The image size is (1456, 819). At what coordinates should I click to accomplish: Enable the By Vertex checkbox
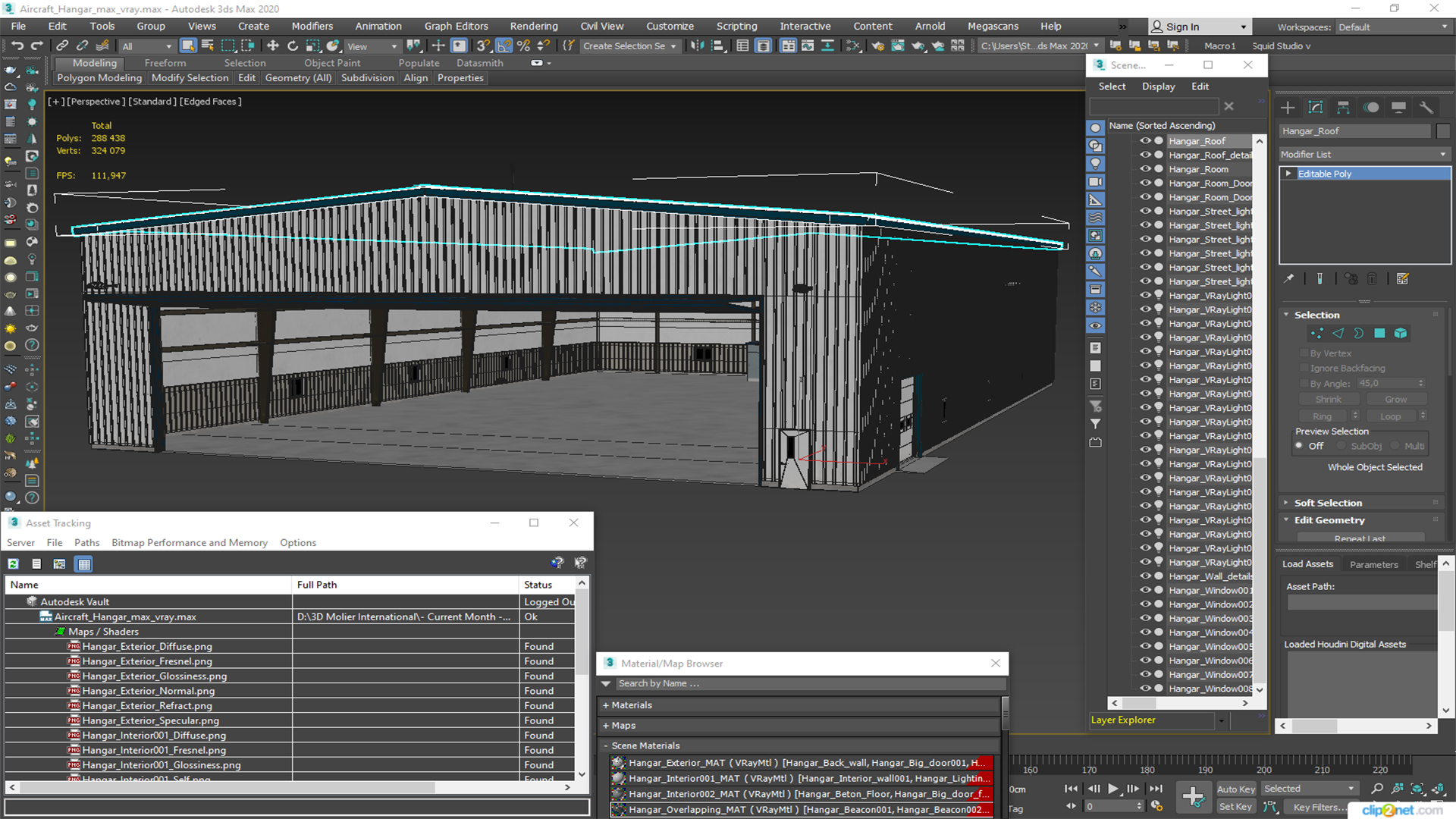click(1304, 353)
